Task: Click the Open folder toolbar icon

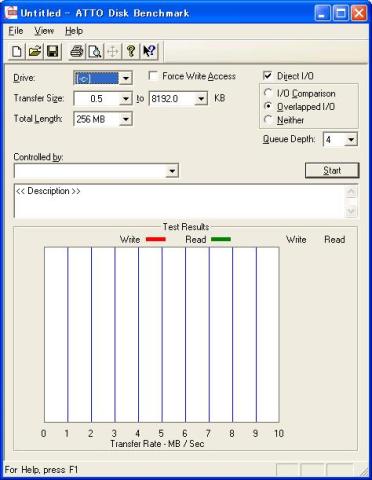Action: coord(35,52)
